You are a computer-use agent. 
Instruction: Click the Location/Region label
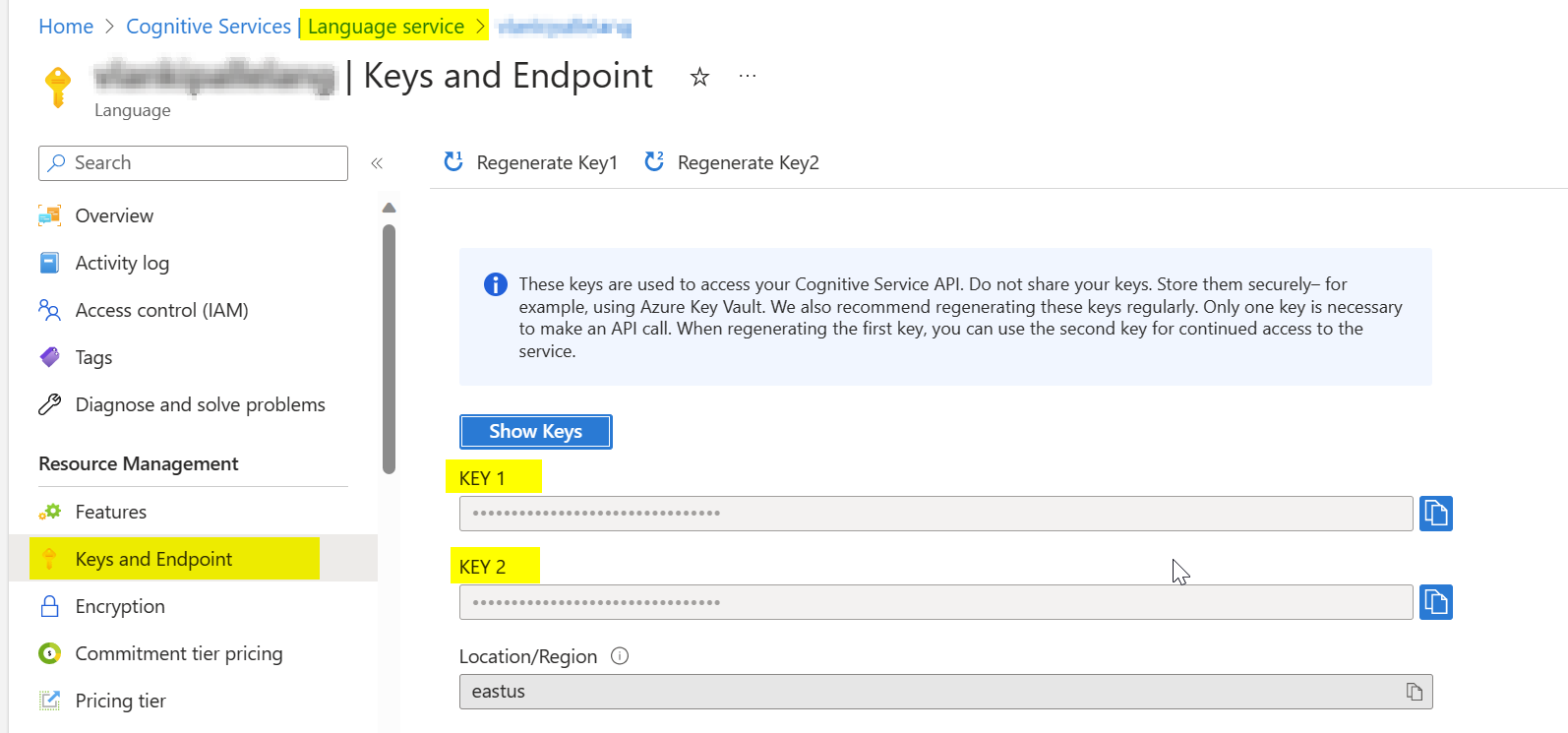528,656
